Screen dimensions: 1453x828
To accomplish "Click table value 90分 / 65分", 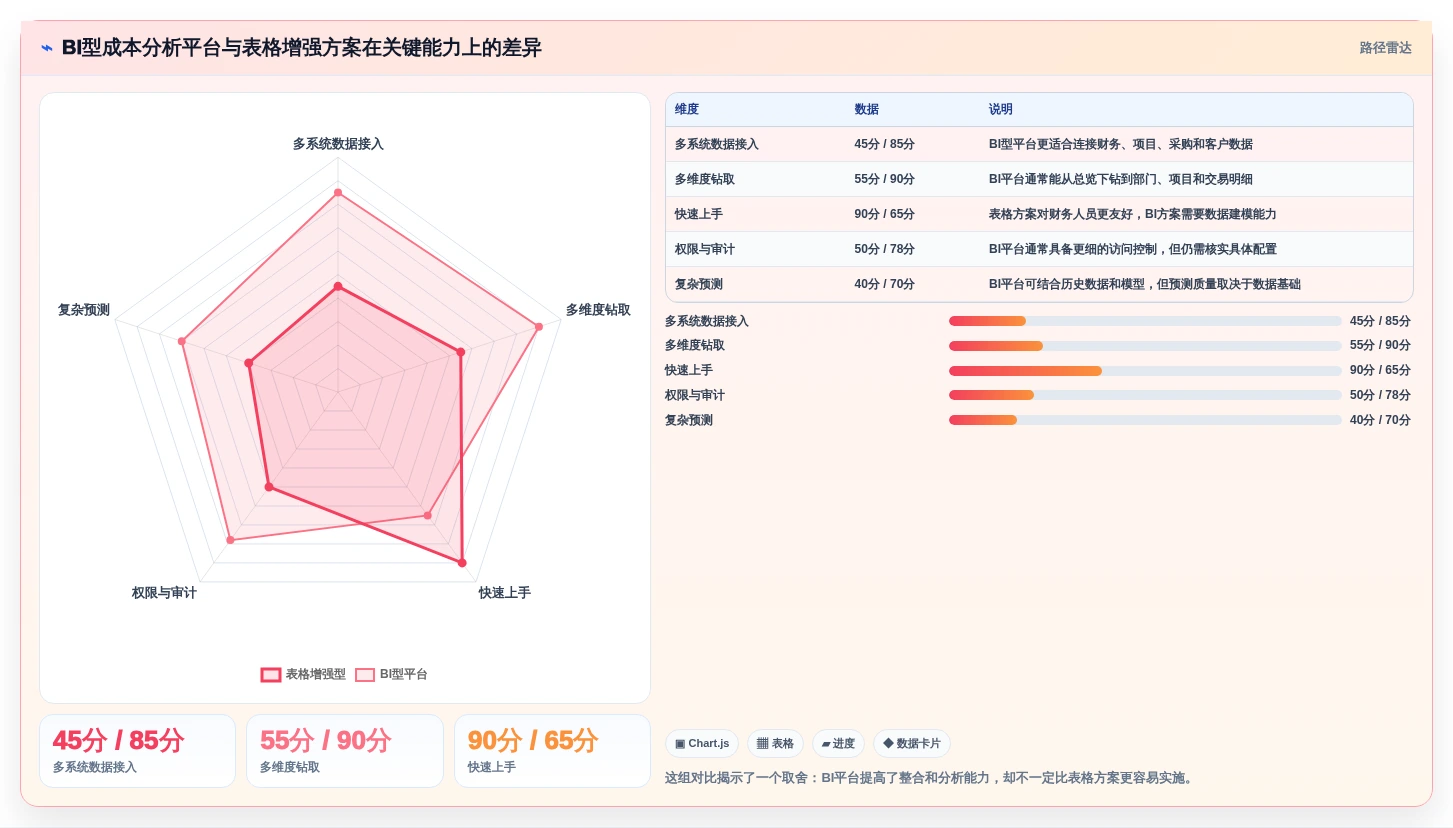I will click(x=885, y=214).
